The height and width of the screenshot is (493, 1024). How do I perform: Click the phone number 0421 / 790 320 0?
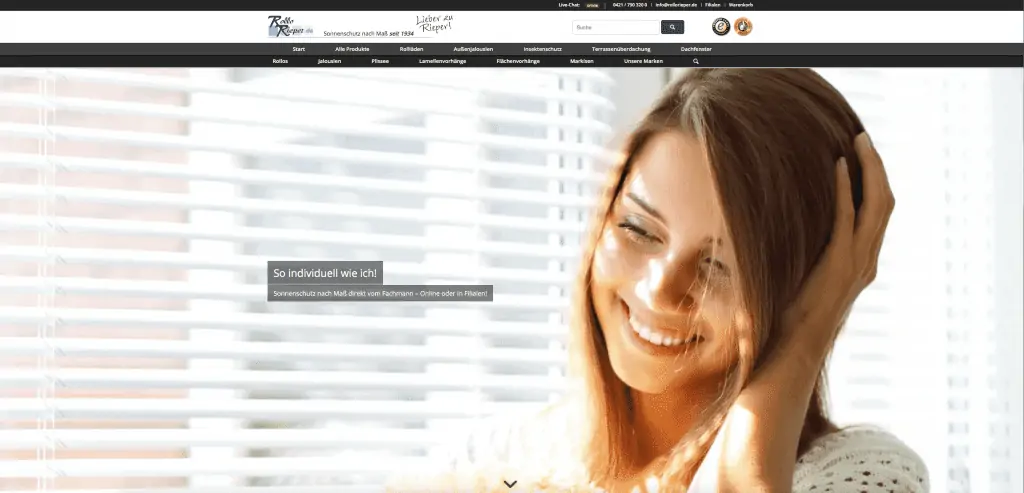(x=630, y=5)
